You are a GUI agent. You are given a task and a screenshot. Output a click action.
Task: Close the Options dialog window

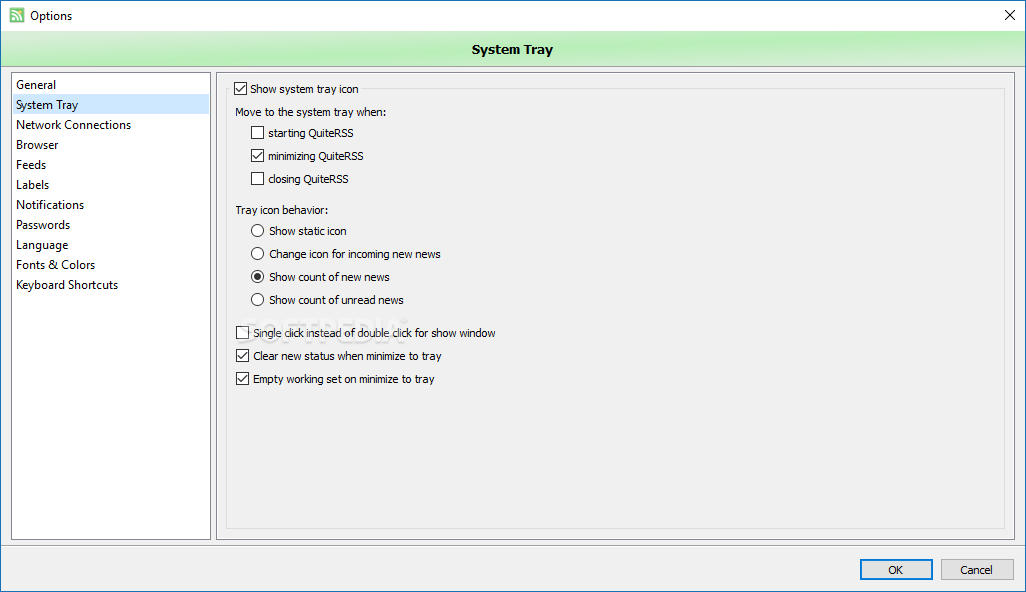coord(1010,15)
